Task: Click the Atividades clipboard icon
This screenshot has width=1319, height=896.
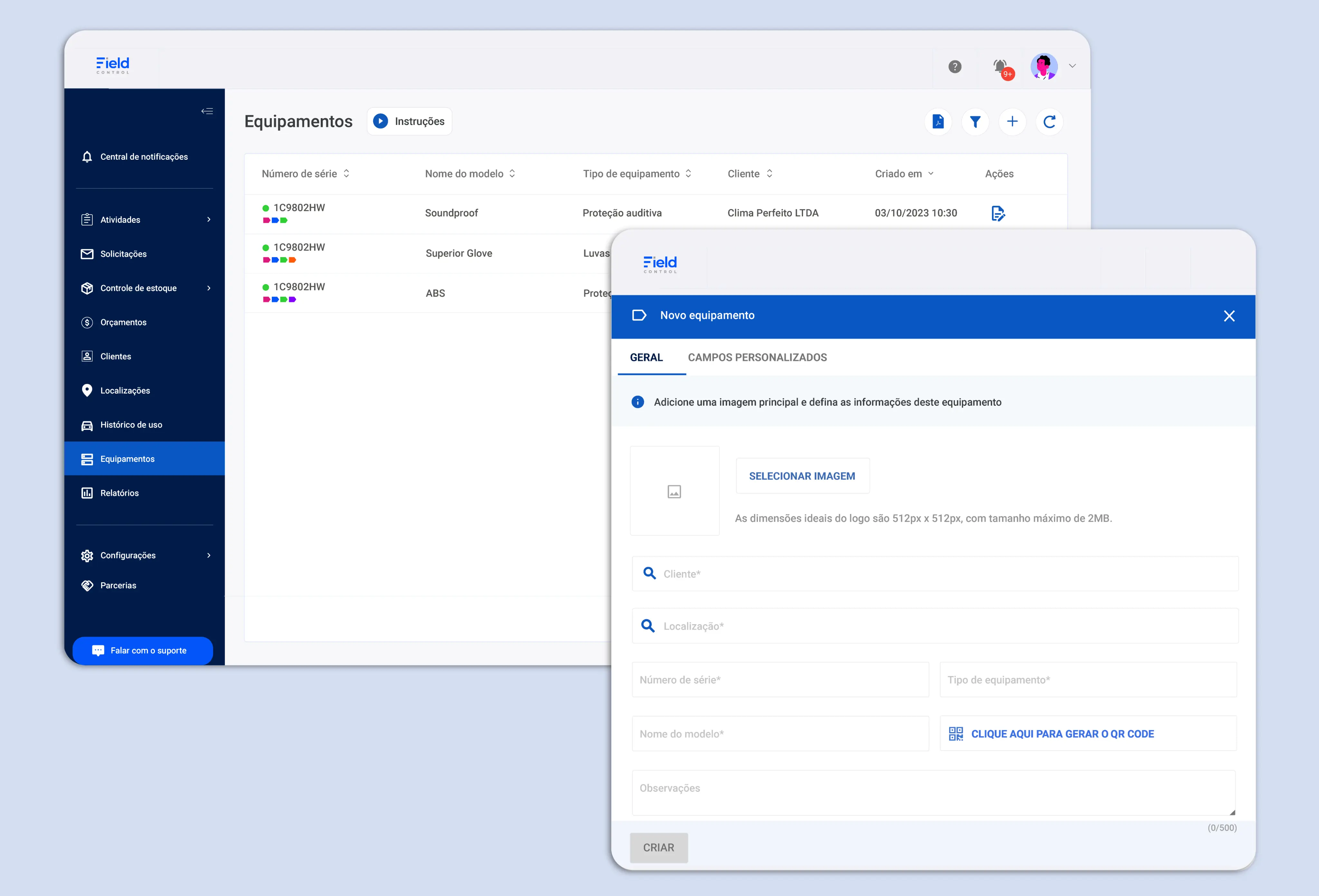Action: point(87,220)
